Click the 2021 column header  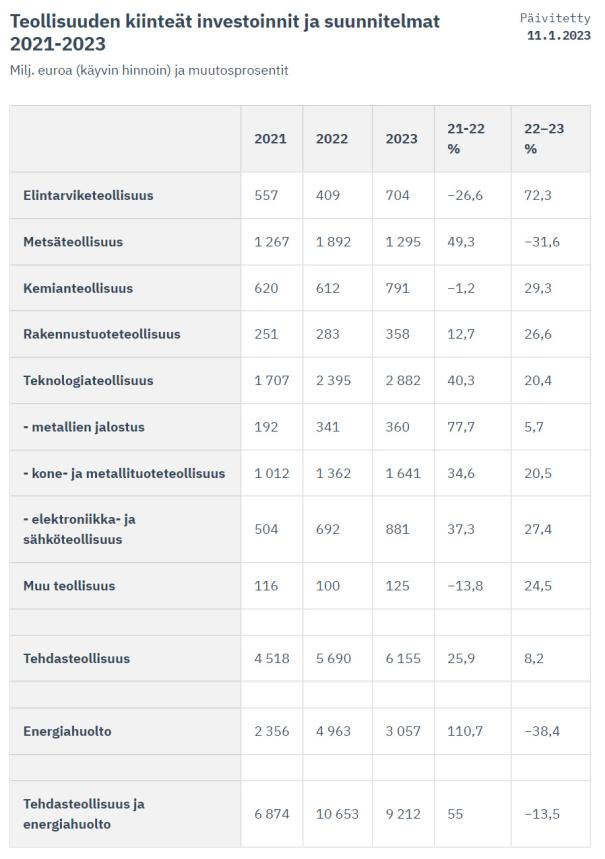270,139
